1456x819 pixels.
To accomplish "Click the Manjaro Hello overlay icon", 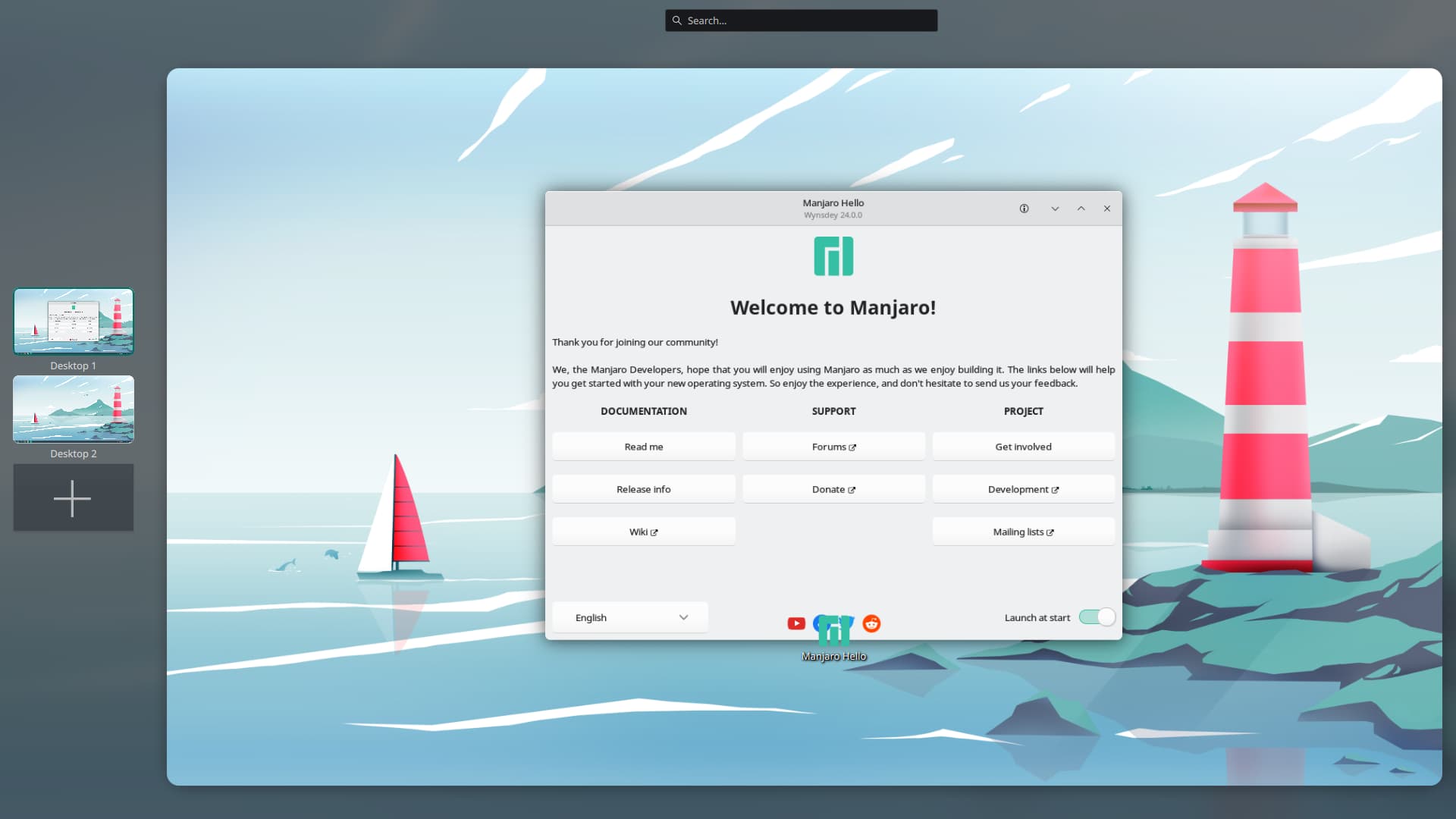I will tap(833, 631).
